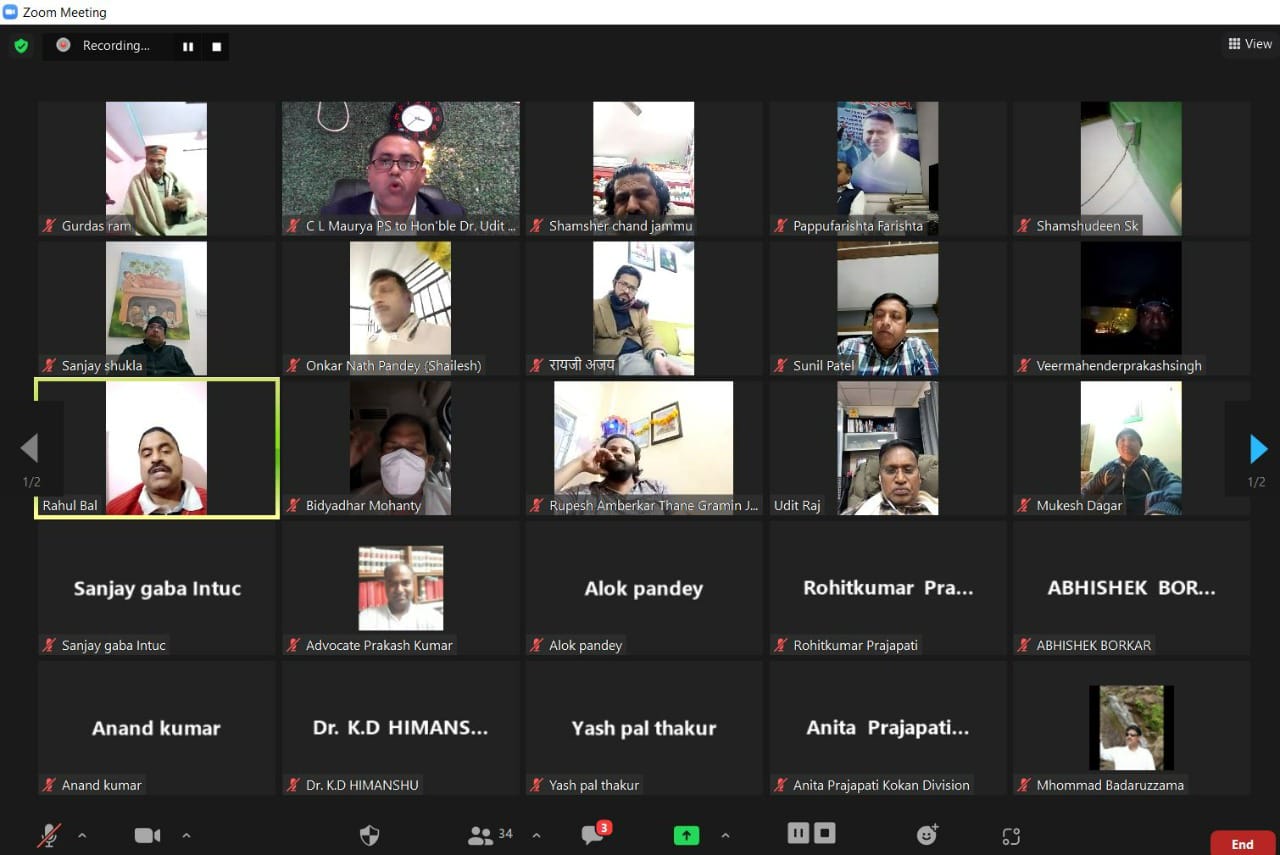The height and width of the screenshot is (855, 1280).
Task: Click muted mic icon beside Mhommad Badaruzzama
Action: click(x=1024, y=786)
